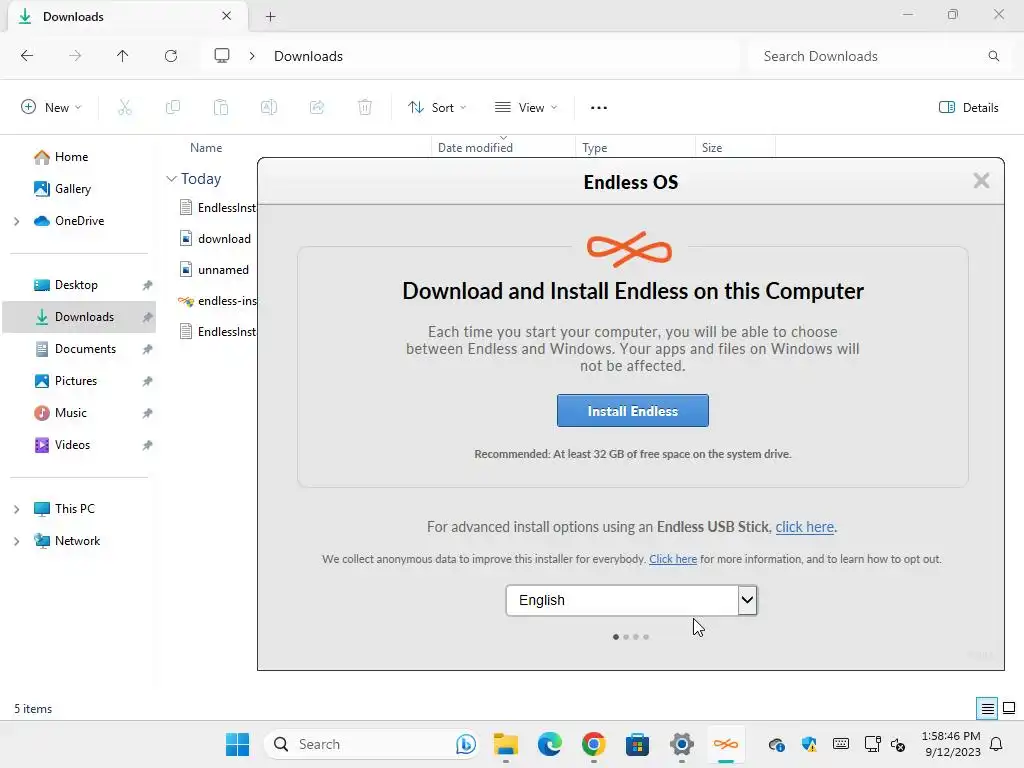Screen dimensions: 1024x768
Task: Sort by the Date modified column
Action: tap(475, 148)
